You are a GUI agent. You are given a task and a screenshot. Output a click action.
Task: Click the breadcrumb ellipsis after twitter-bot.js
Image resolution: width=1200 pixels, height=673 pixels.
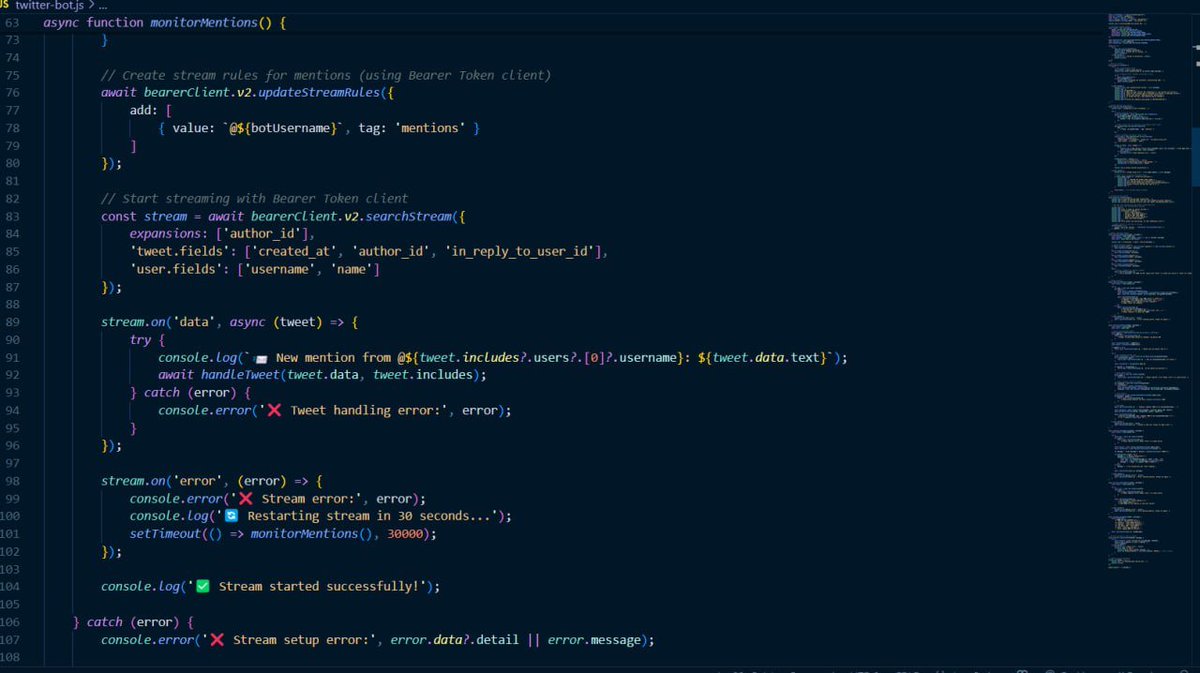[101, 5]
